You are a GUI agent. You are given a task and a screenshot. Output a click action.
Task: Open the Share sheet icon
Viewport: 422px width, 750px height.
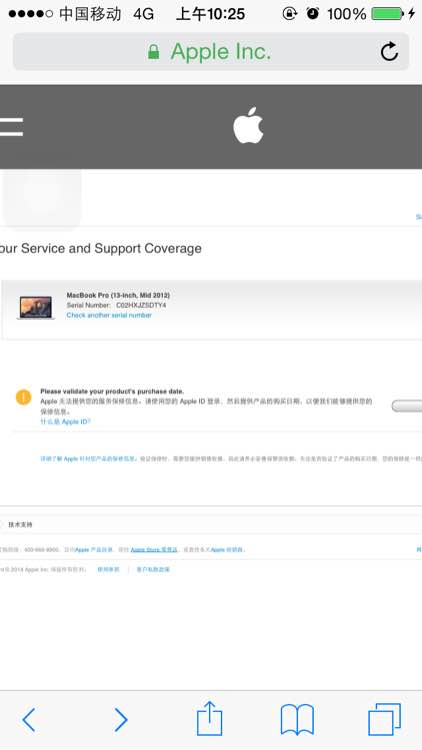[x=210, y=718]
